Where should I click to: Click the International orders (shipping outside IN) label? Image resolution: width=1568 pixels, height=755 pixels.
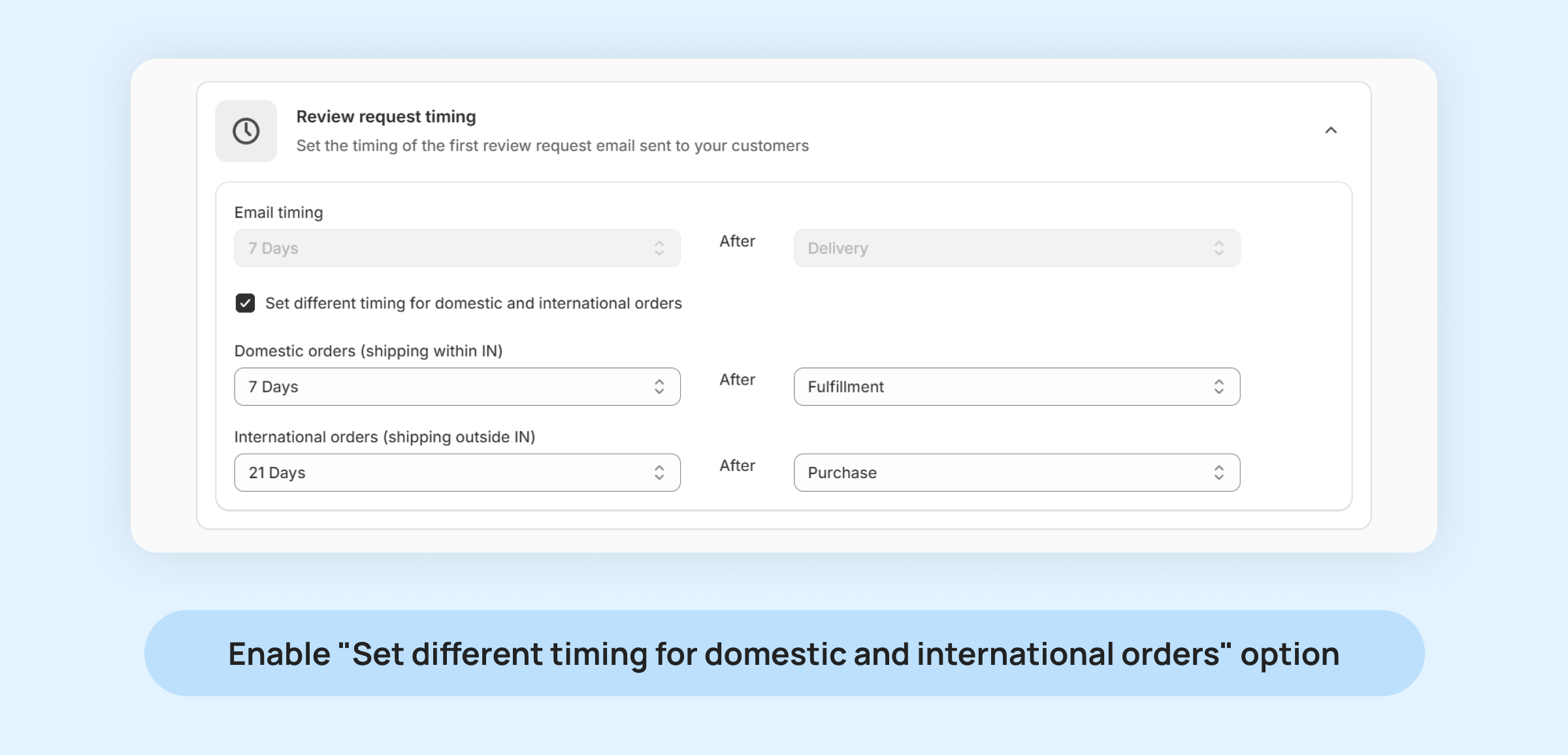point(384,437)
